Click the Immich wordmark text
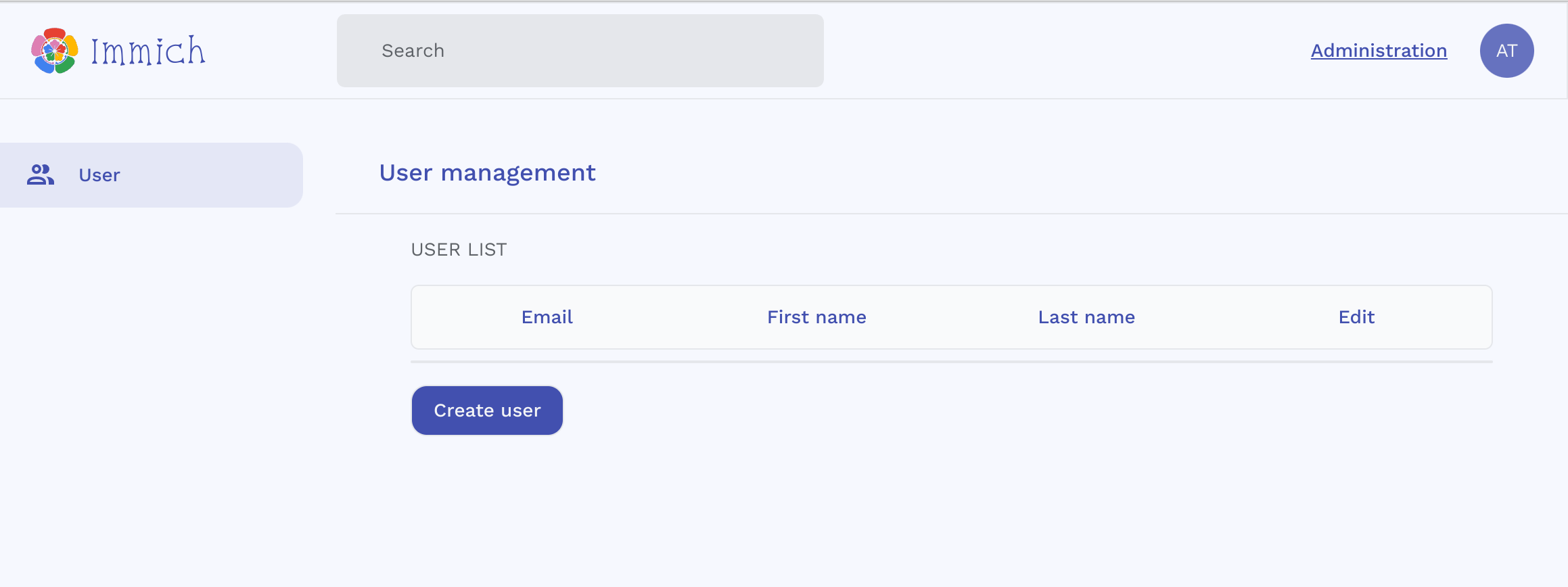The width and height of the screenshot is (1568, 587). pyautogui.click(x=146, y=50)
